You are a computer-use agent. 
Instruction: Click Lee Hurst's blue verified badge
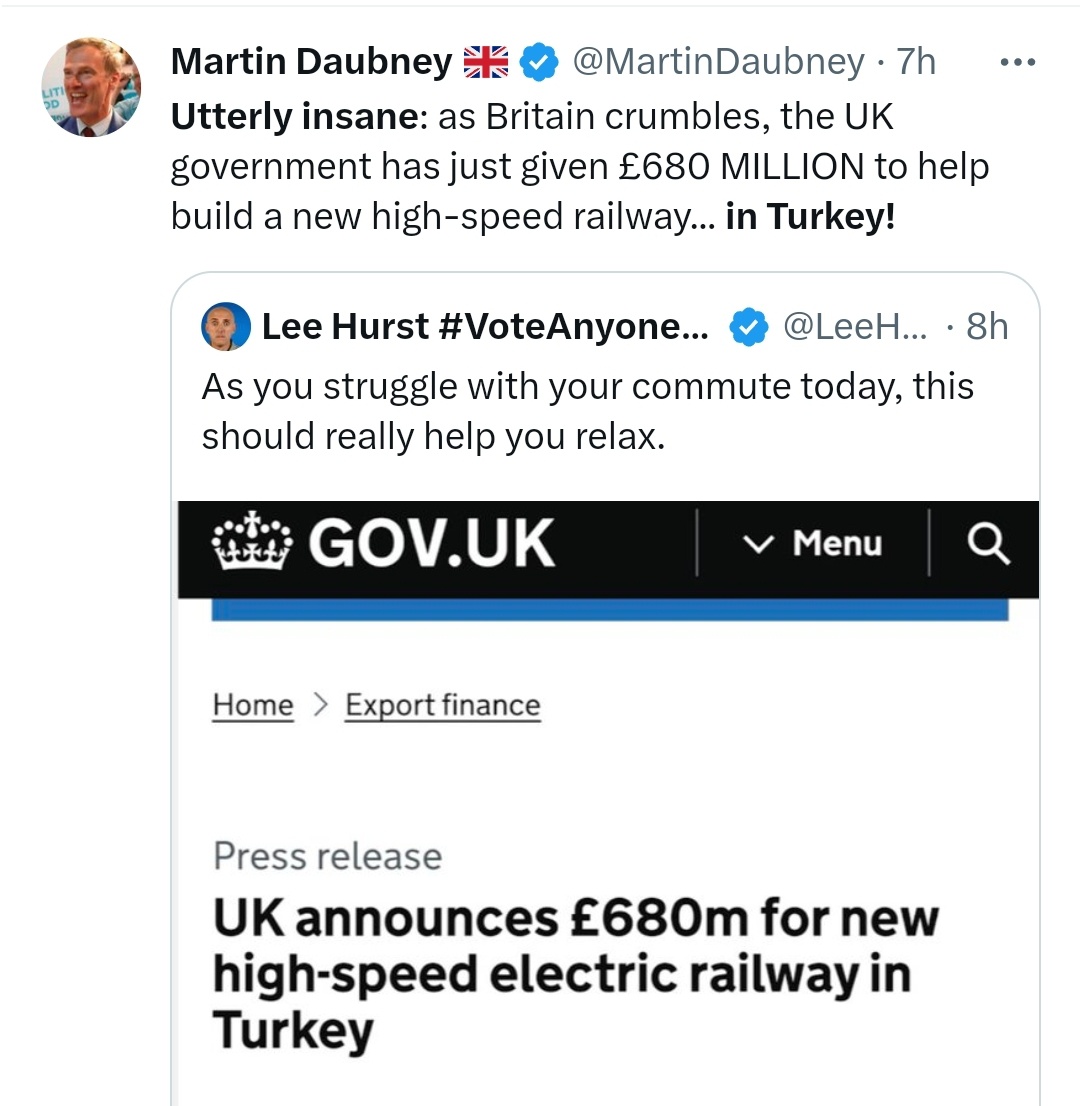(x=748, y=326)
